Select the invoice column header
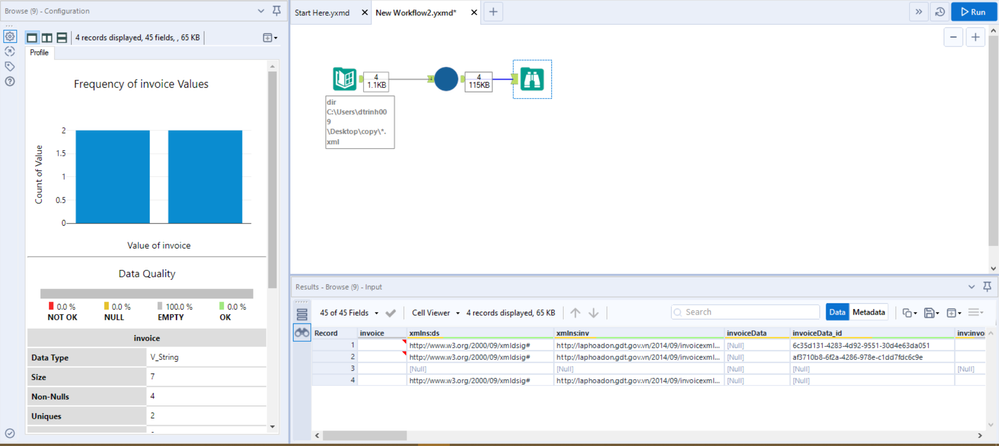This screenshot has width=999, height=446. coord(382,333)
